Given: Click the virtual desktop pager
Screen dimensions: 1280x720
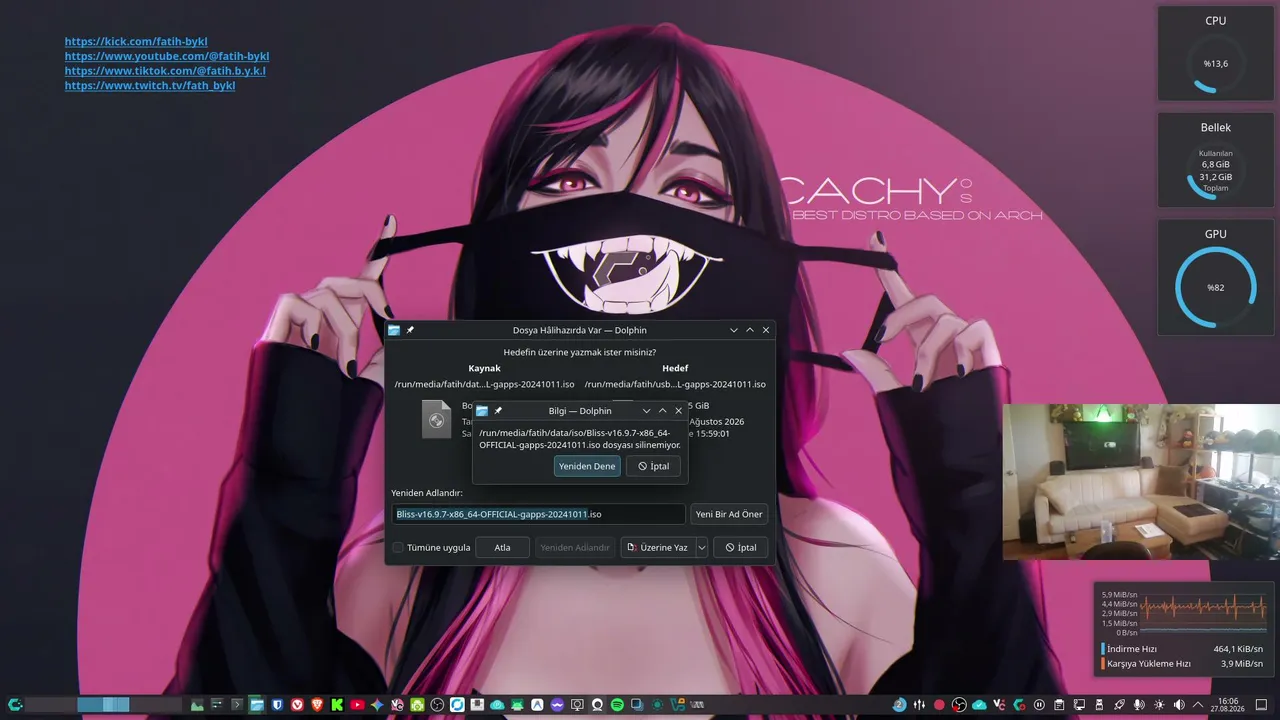Looking at the screenshot, I should pos(104,705).
